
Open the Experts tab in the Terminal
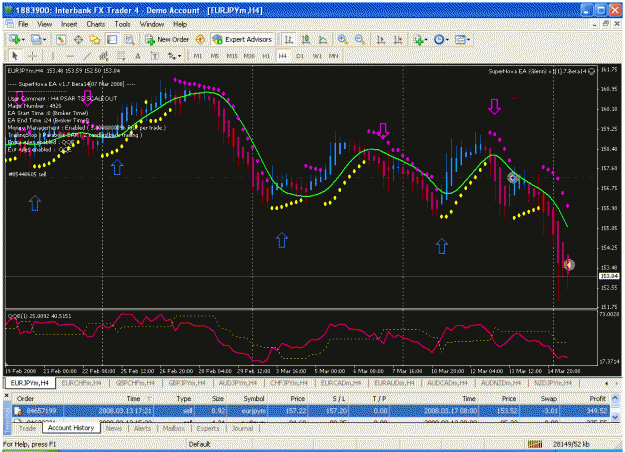coord(208,428)
